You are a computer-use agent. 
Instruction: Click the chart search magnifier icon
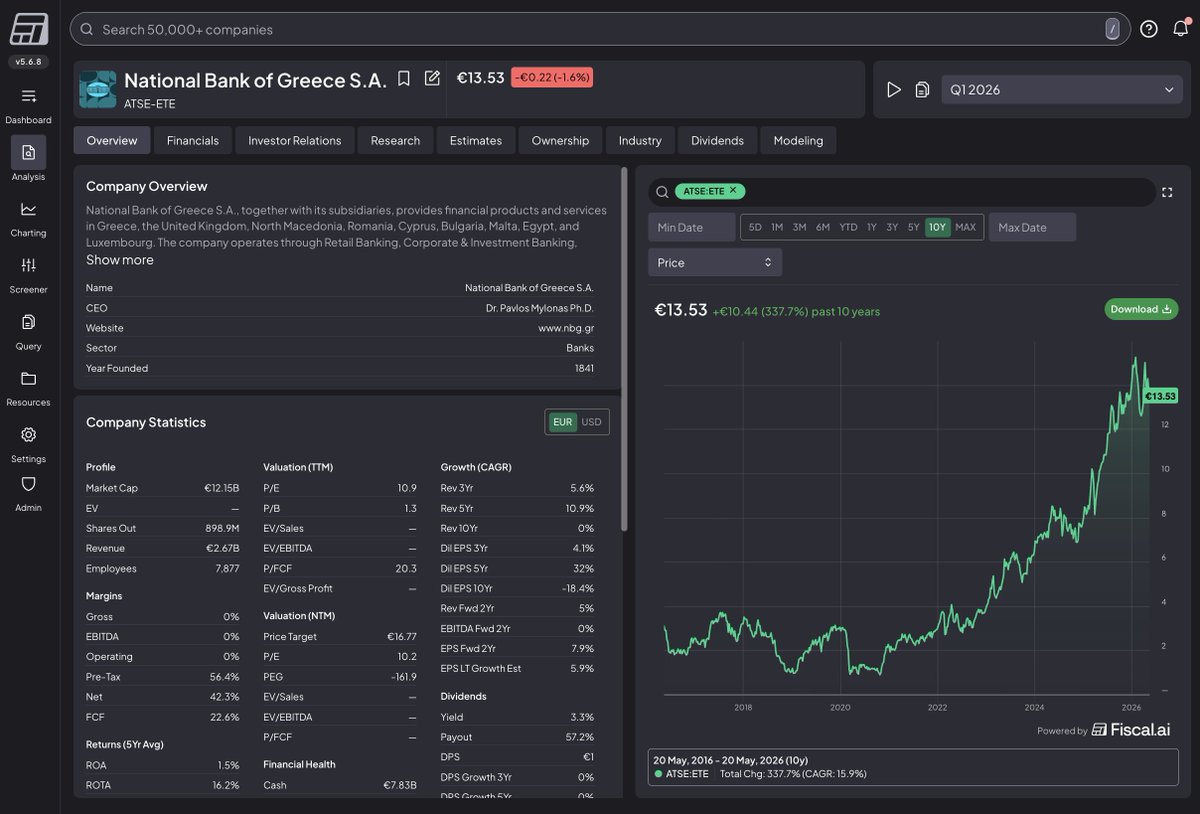click(x=662, y=192)
